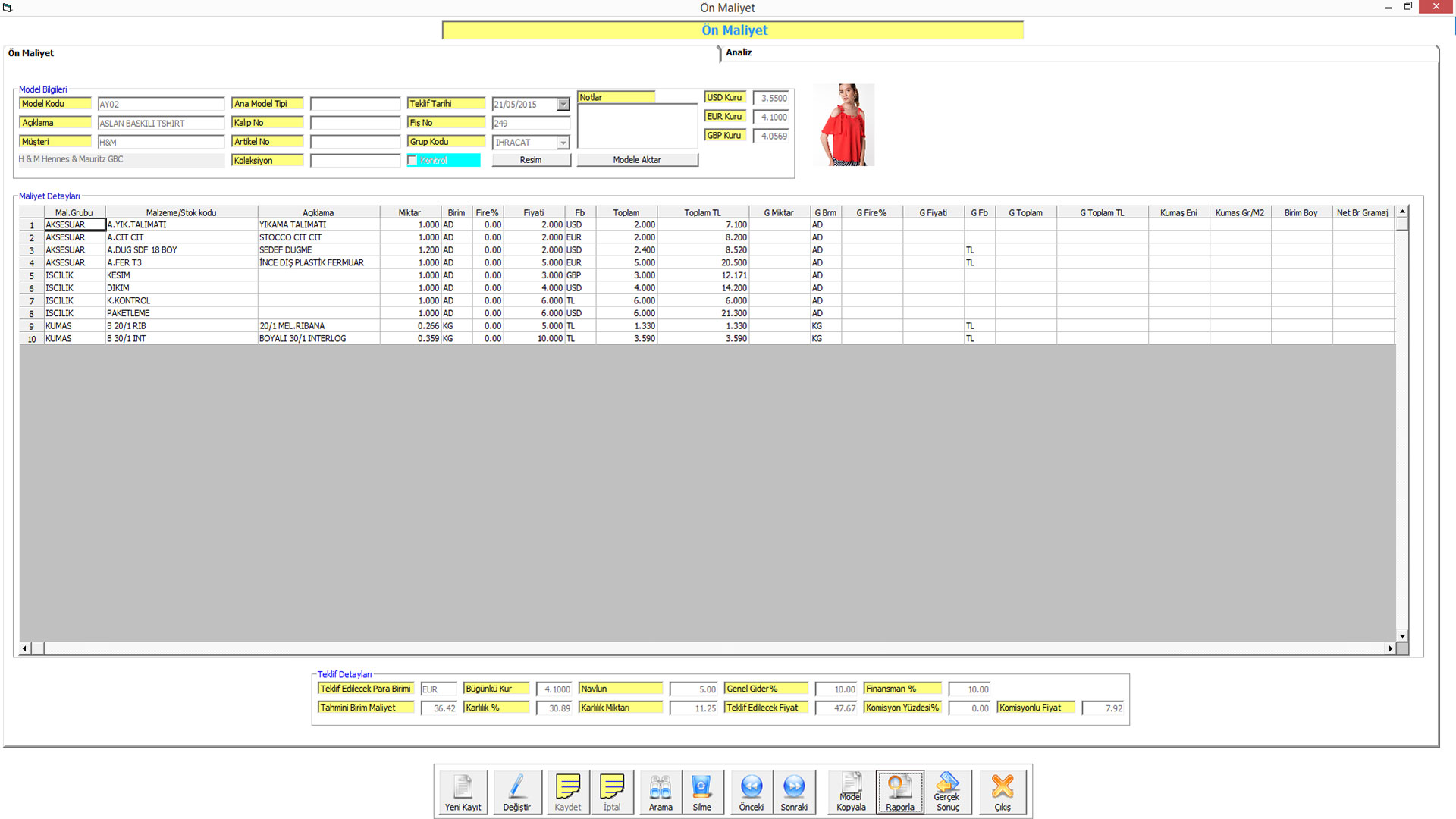1456x819 pixels.
Task: Open the Teklif Tarihi date dropdown
Action: click(563, 105)
